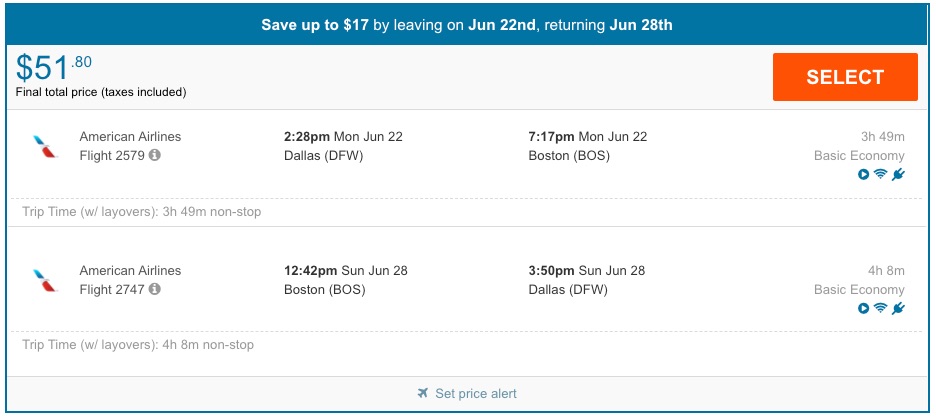This screenshot has height=417, width=936.
Task: Click entertainment play icon on outbound flight
Action: coord(863,174)
